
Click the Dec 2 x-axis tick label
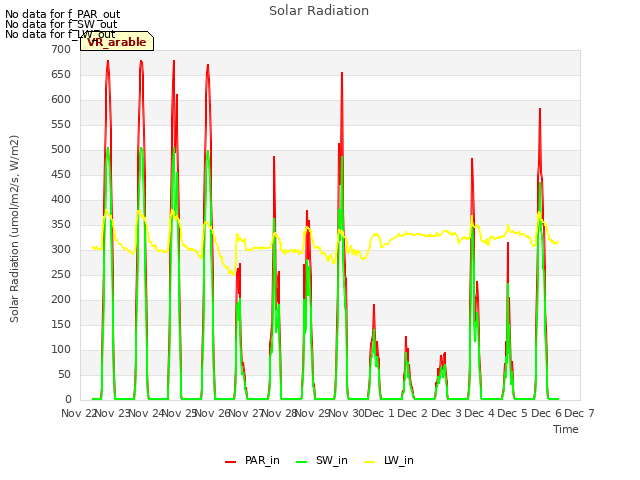pos(413,413)
